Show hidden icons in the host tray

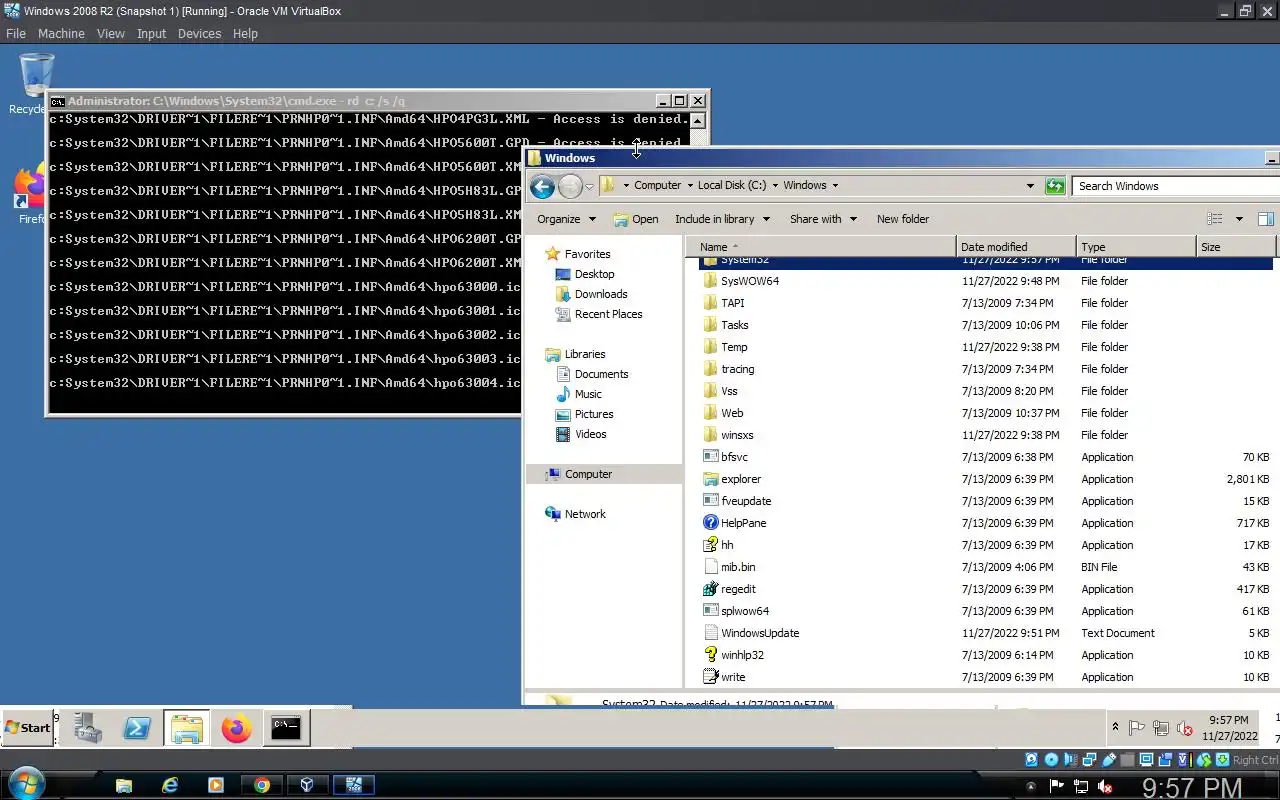pos(1031,786)
